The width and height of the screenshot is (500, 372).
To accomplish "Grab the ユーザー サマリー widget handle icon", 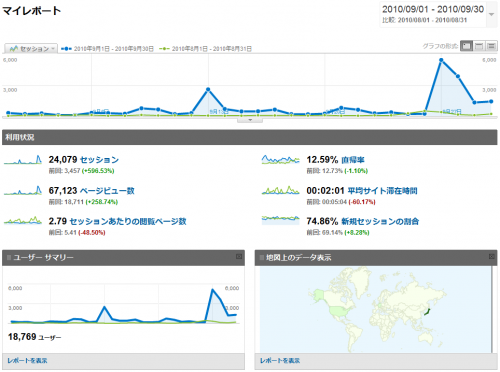I will point(9,258).
